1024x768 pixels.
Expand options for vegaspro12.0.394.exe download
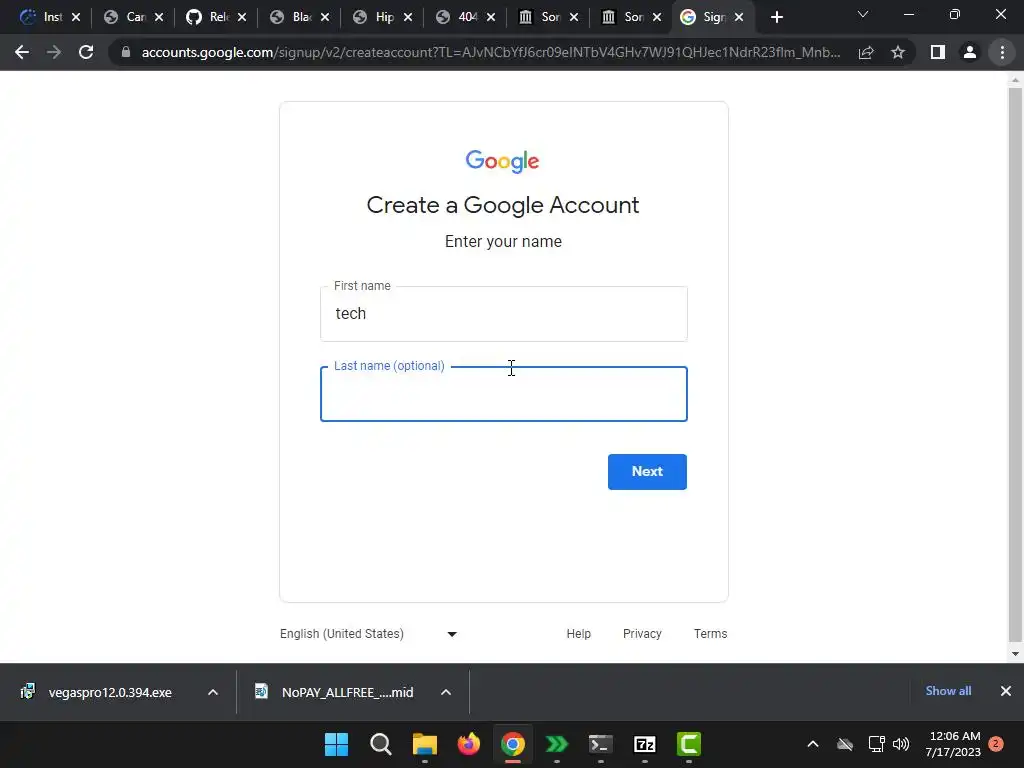point(213,692)
